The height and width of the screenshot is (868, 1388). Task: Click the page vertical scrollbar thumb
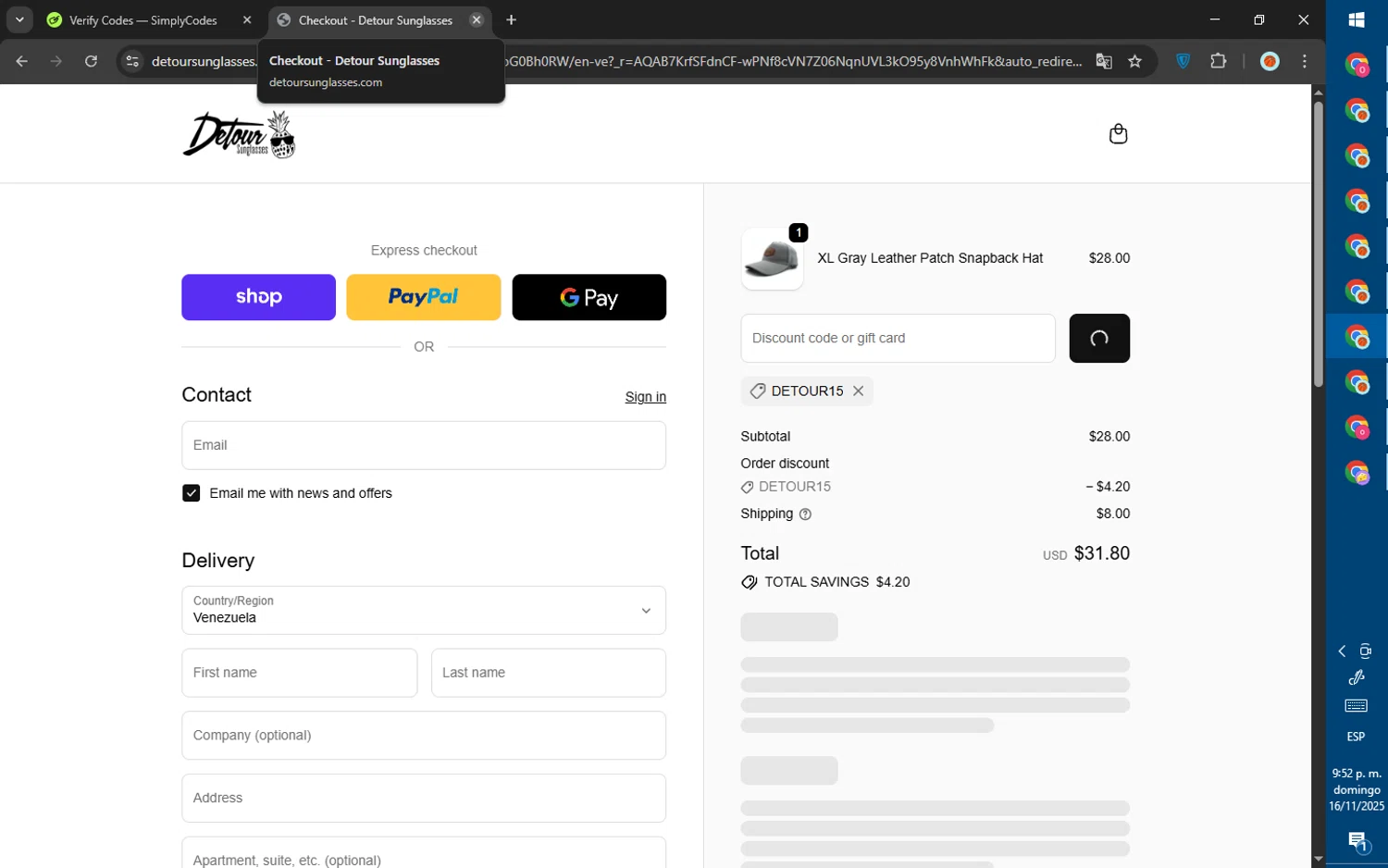[x=1319, y=244]
